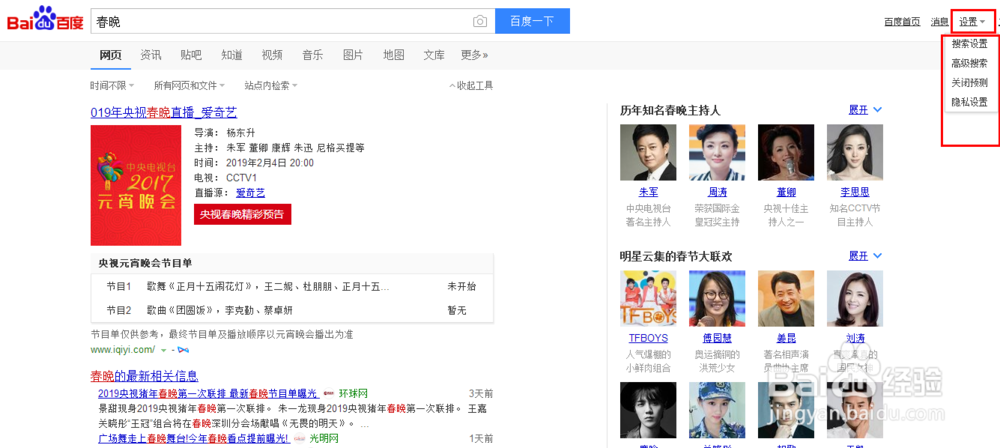
Task: Click 央视春晚精彩预告 red button
Action: pyautogui.click(x=242, y=214)
